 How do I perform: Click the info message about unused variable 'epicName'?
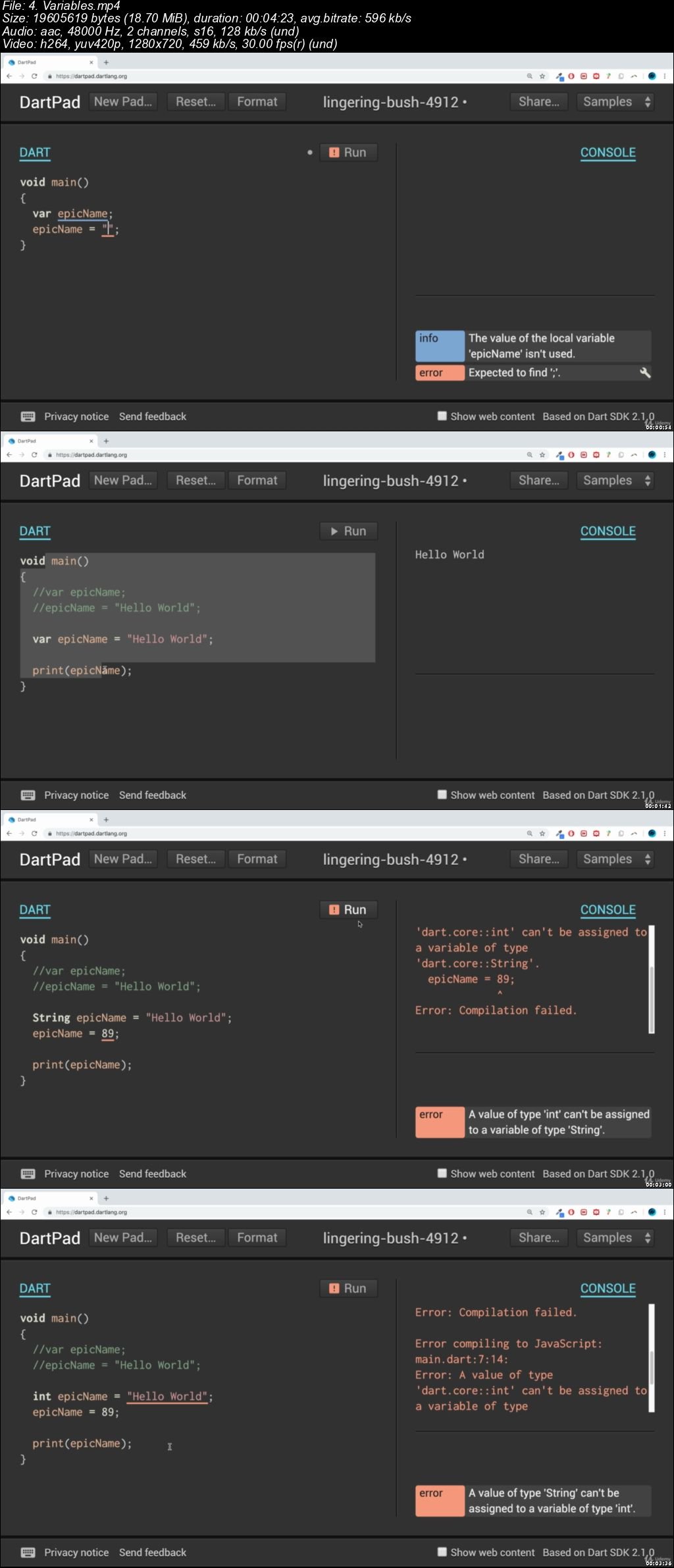pos(533,346)
